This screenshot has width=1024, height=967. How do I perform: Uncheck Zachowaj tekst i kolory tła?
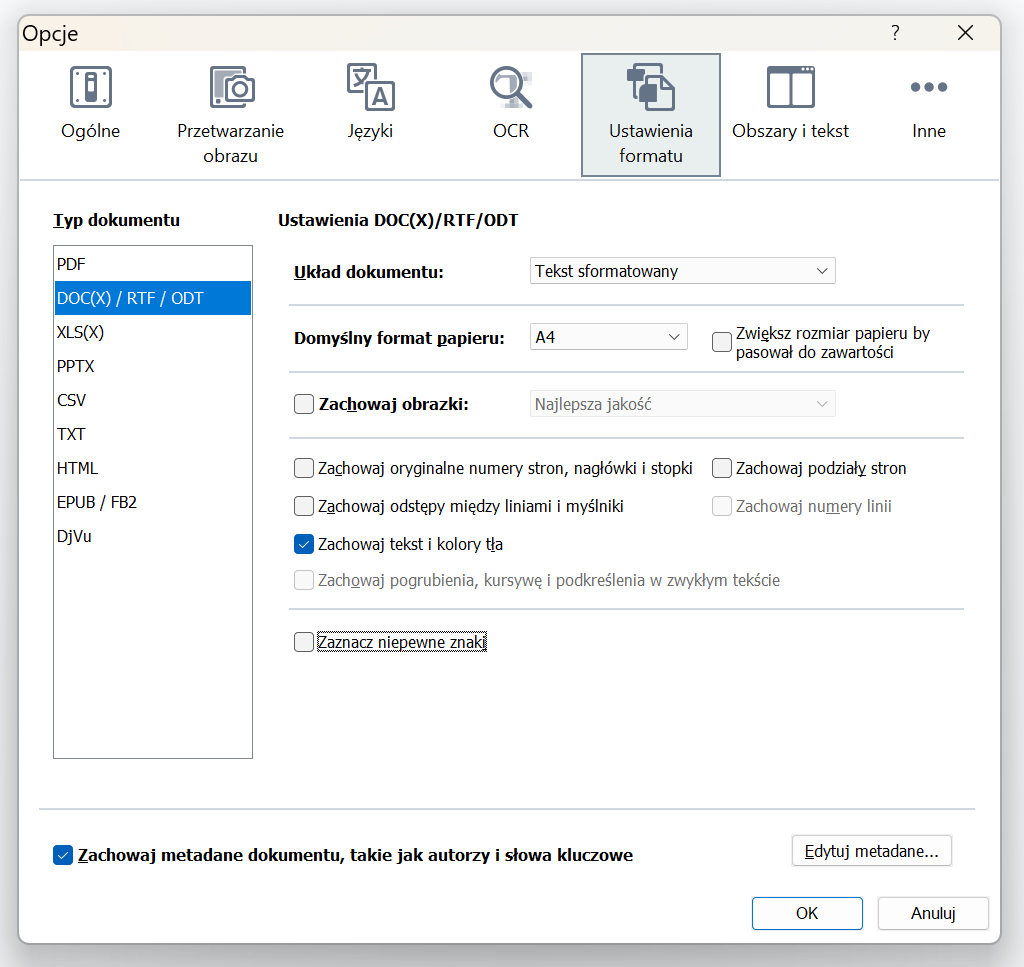(304, 545)
